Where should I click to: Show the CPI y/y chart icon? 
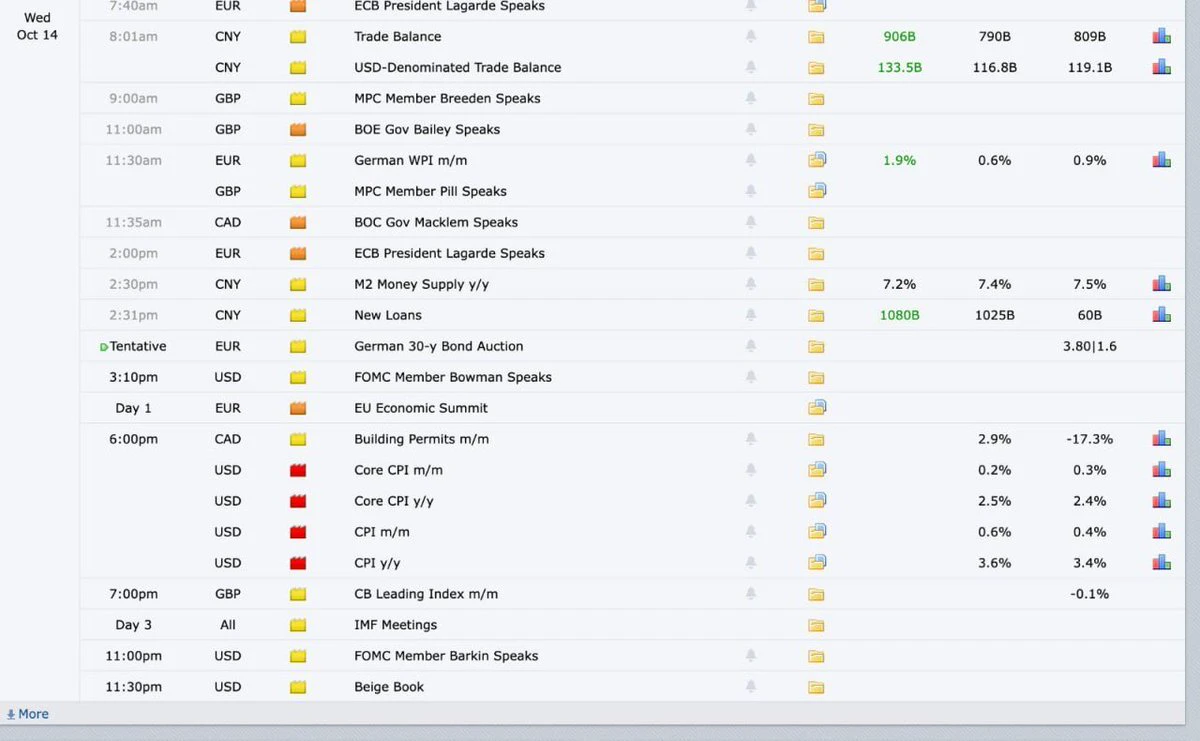pyautogui.click(x=1161, y=563)
